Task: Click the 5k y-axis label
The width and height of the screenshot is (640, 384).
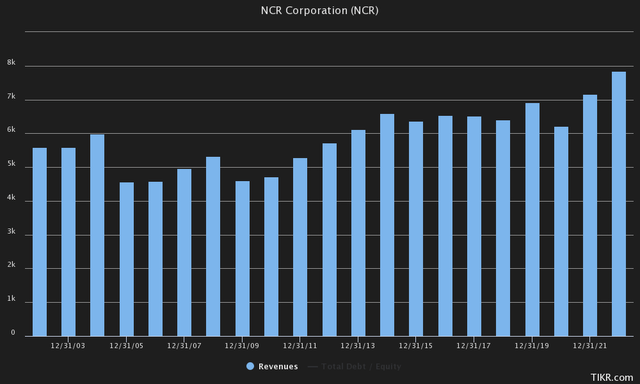Action: tap(11, 164)
